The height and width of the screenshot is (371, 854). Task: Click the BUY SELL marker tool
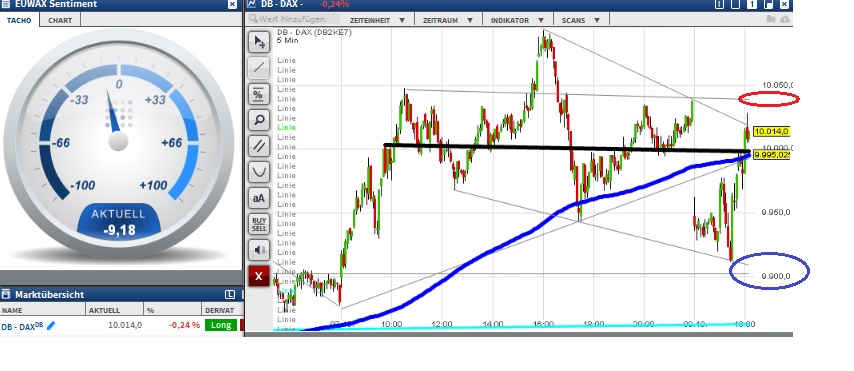point(259,224)
